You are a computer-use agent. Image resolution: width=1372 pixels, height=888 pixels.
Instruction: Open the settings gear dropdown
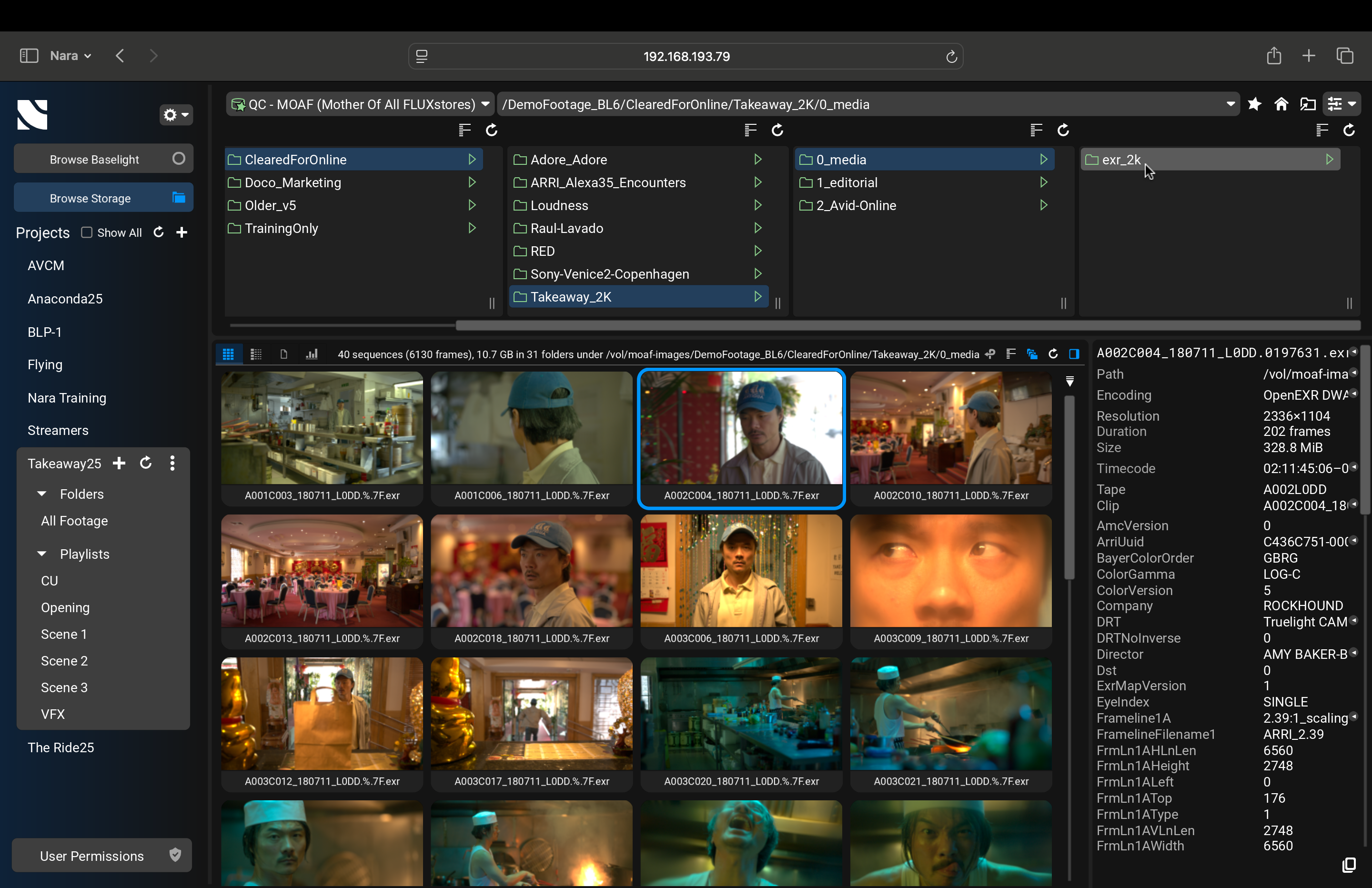[x=176, y=115]
